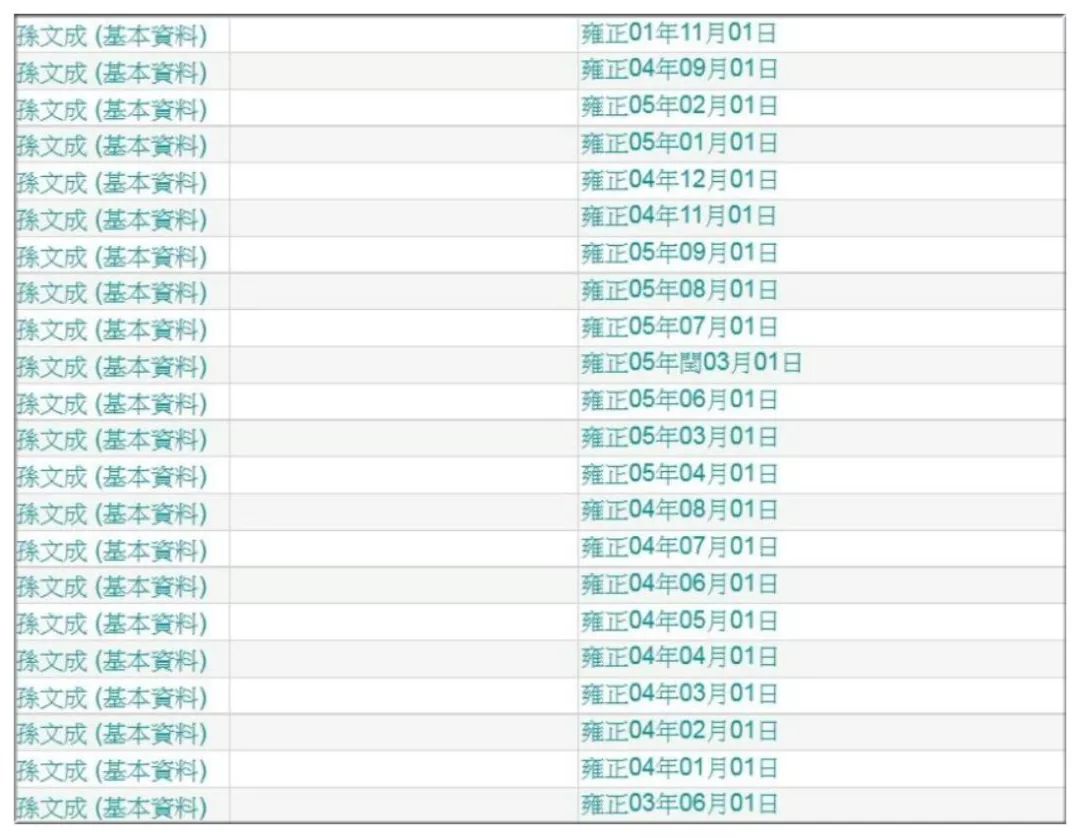Image resolution: width=1080 pixels, height=838 pixels.
Task: Click the 雍正05年07月01日 date
Action: click(x=678, y=328)
